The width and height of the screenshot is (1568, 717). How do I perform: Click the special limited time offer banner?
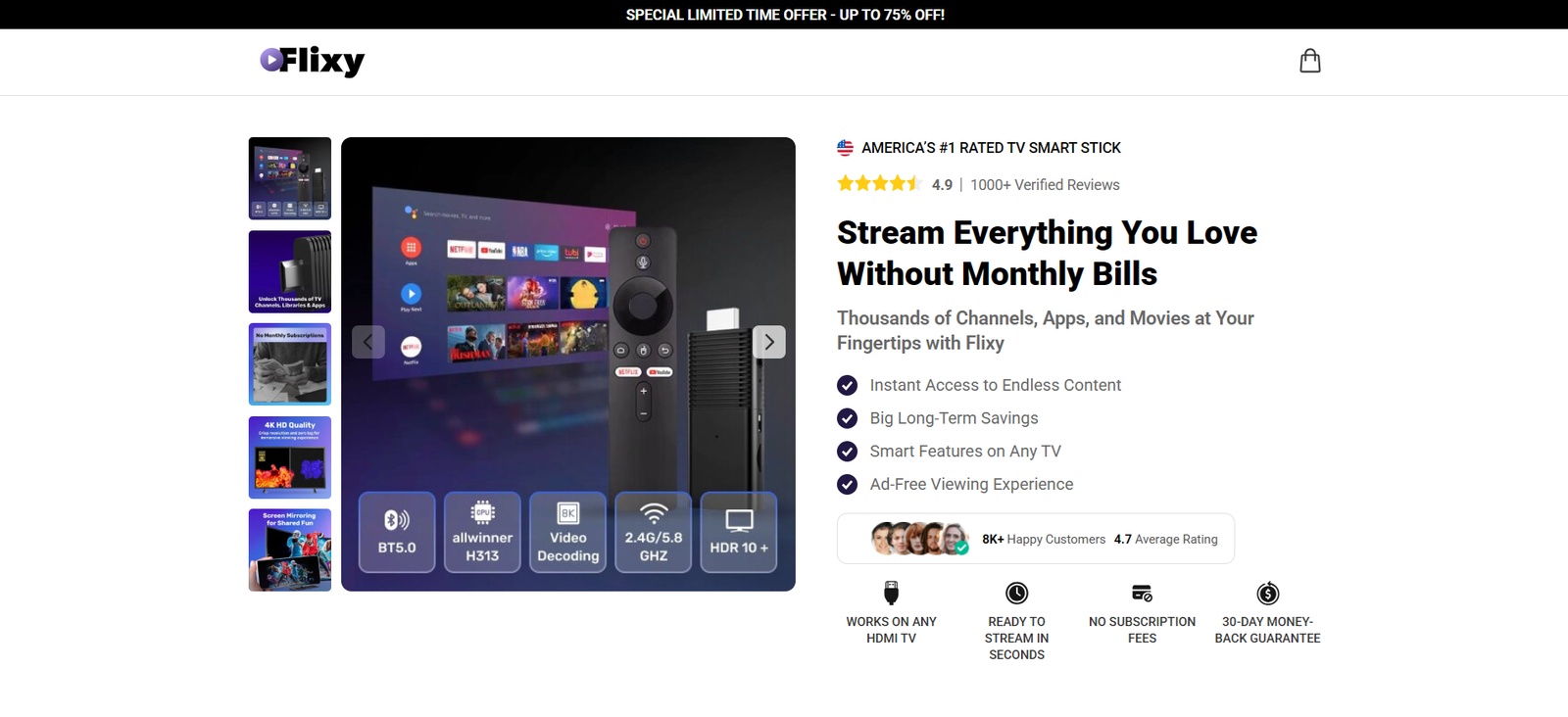[x=784, y=15]
